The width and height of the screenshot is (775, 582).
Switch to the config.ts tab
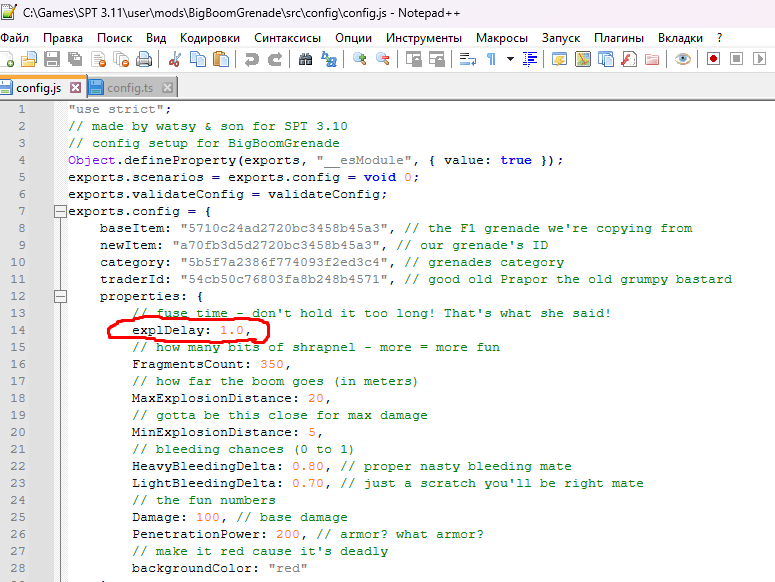pyautogui.click(x=129, y=88)
